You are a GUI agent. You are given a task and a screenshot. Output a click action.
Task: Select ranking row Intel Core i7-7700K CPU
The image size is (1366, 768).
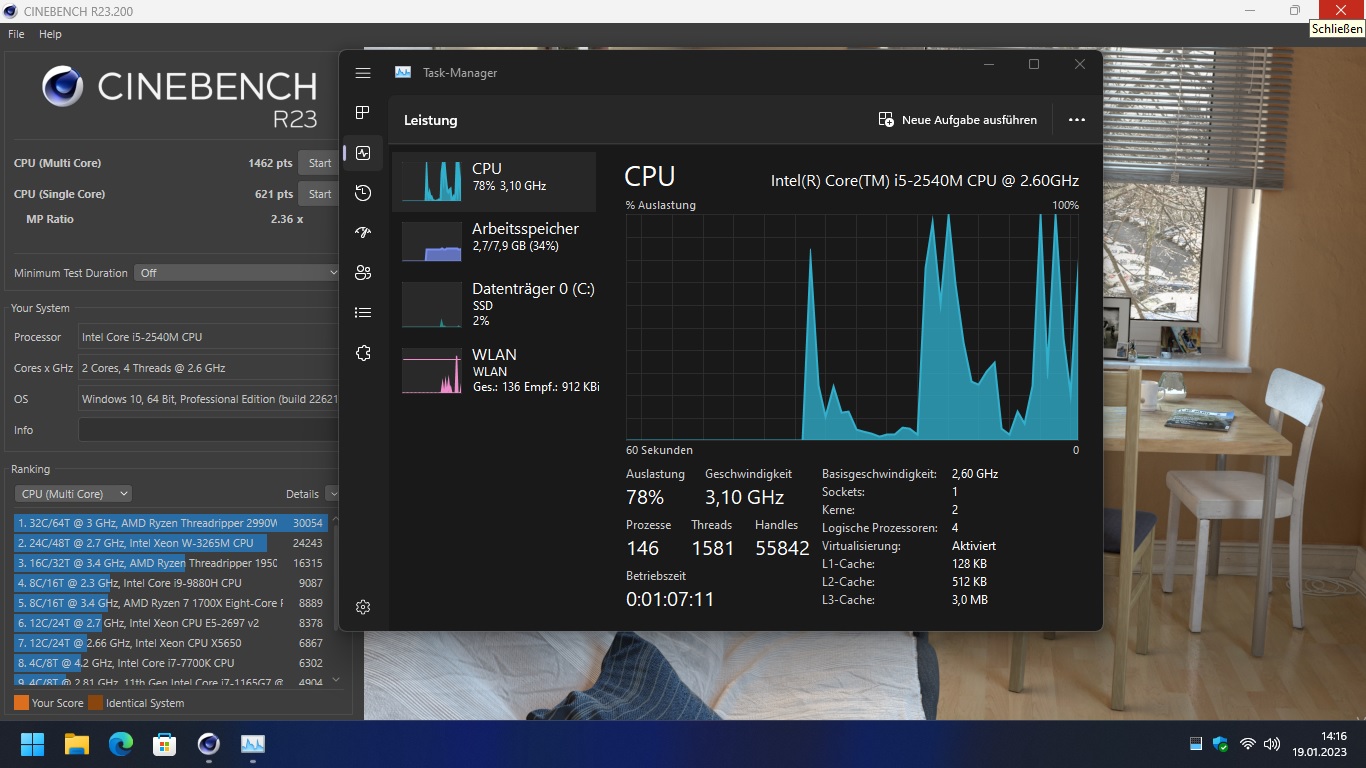coord(170,663)
